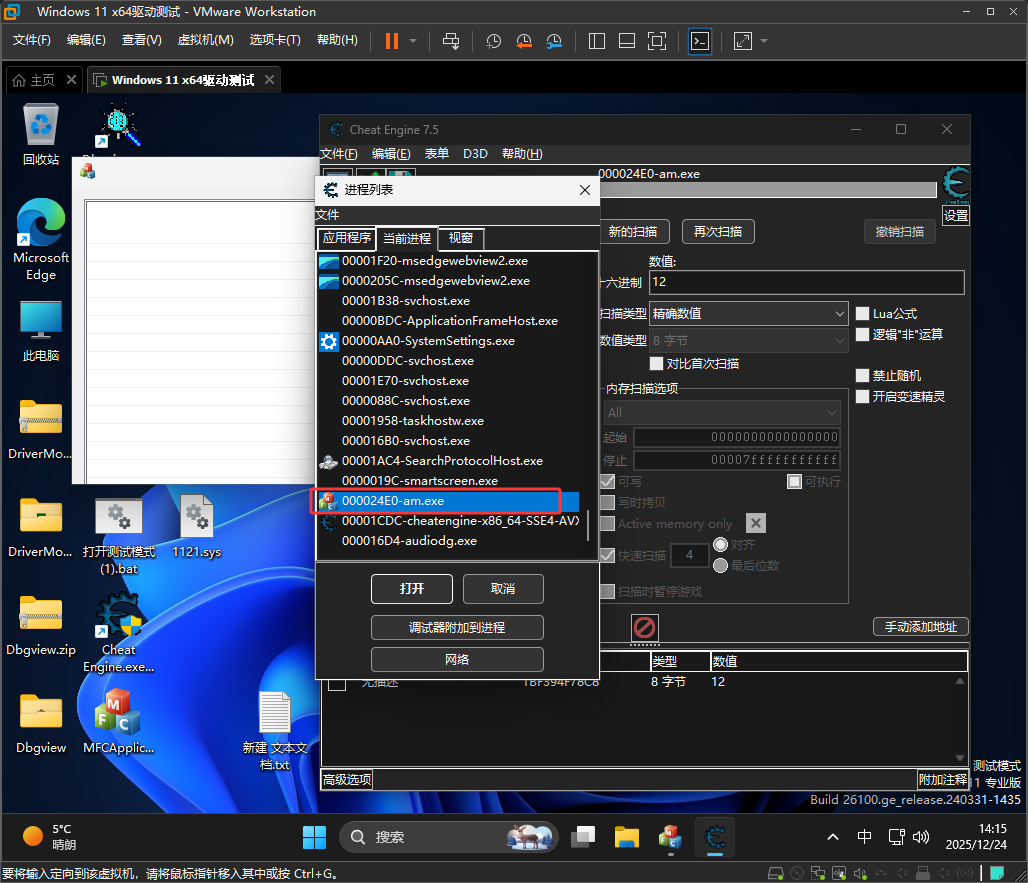The image size is (1028, 883).
Task: Click the 网络 button
Action: [x=457, y=659]
